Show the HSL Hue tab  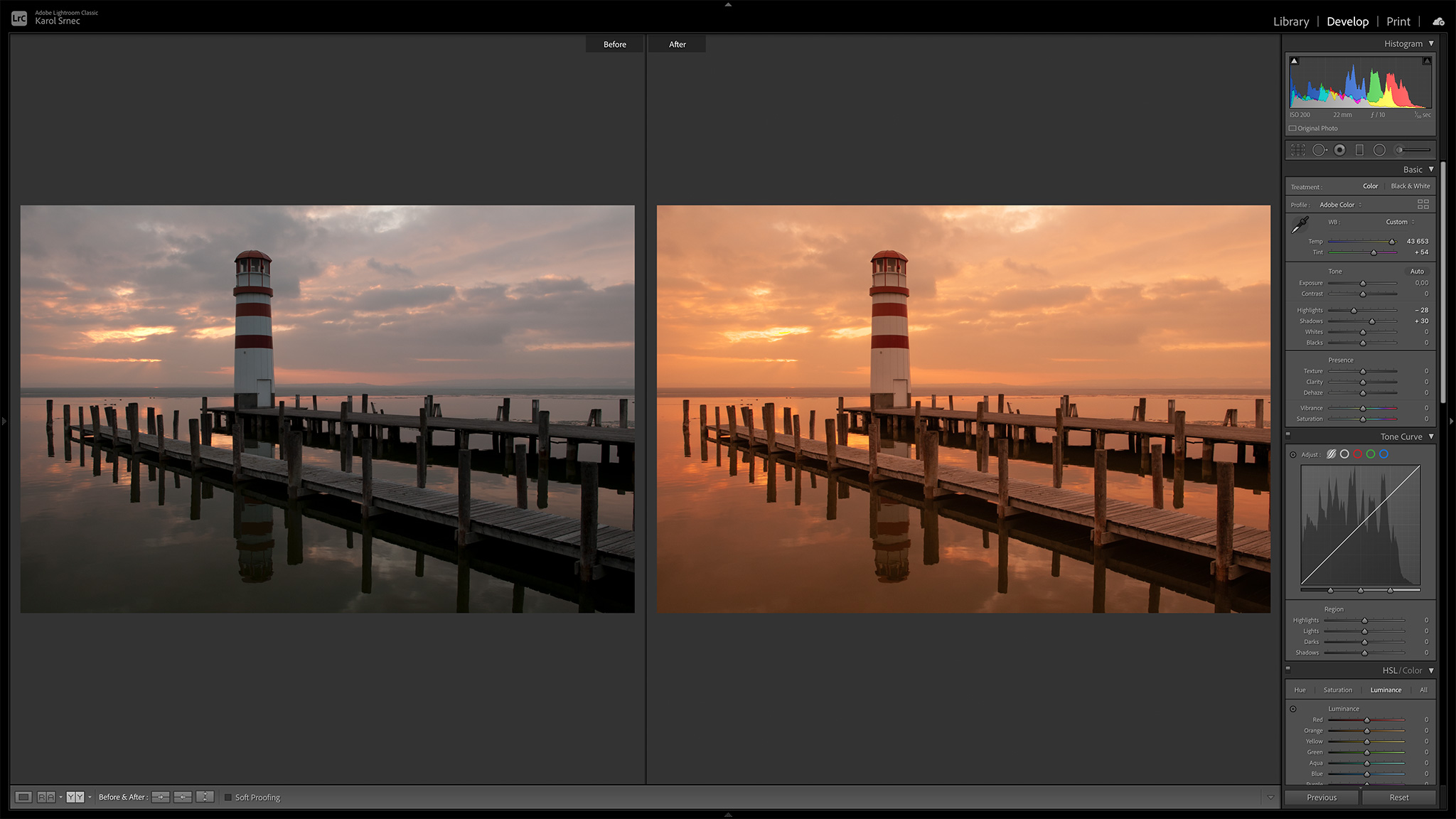tap(1300, 690)
